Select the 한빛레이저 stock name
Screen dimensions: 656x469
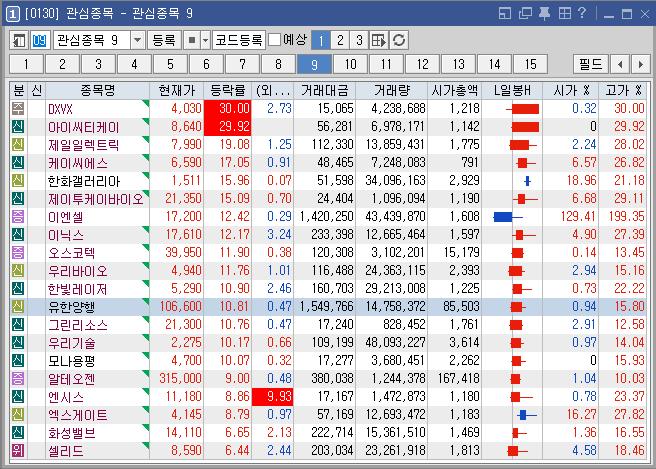78,289
